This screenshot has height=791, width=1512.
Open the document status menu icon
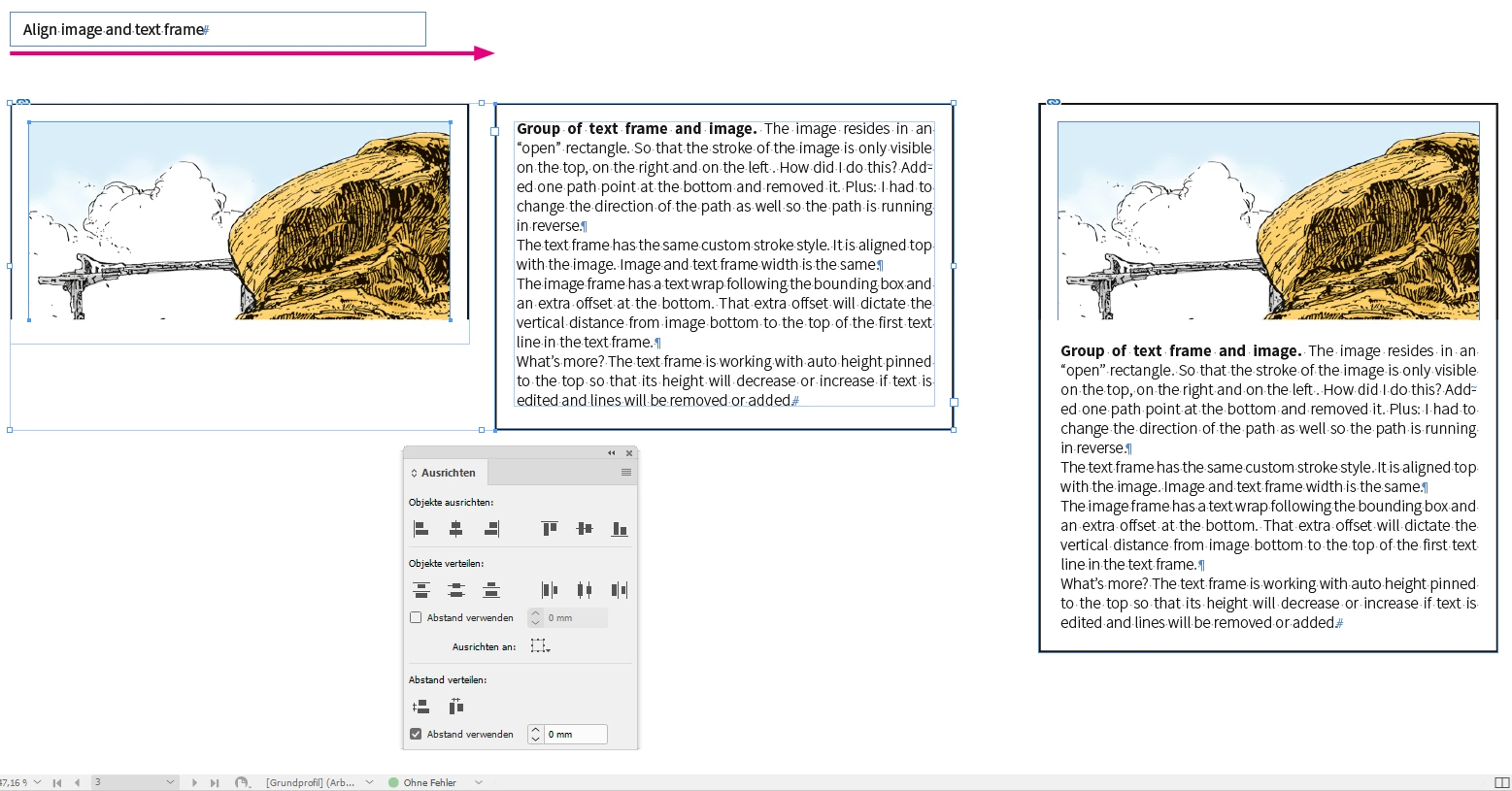coord(242,782)
